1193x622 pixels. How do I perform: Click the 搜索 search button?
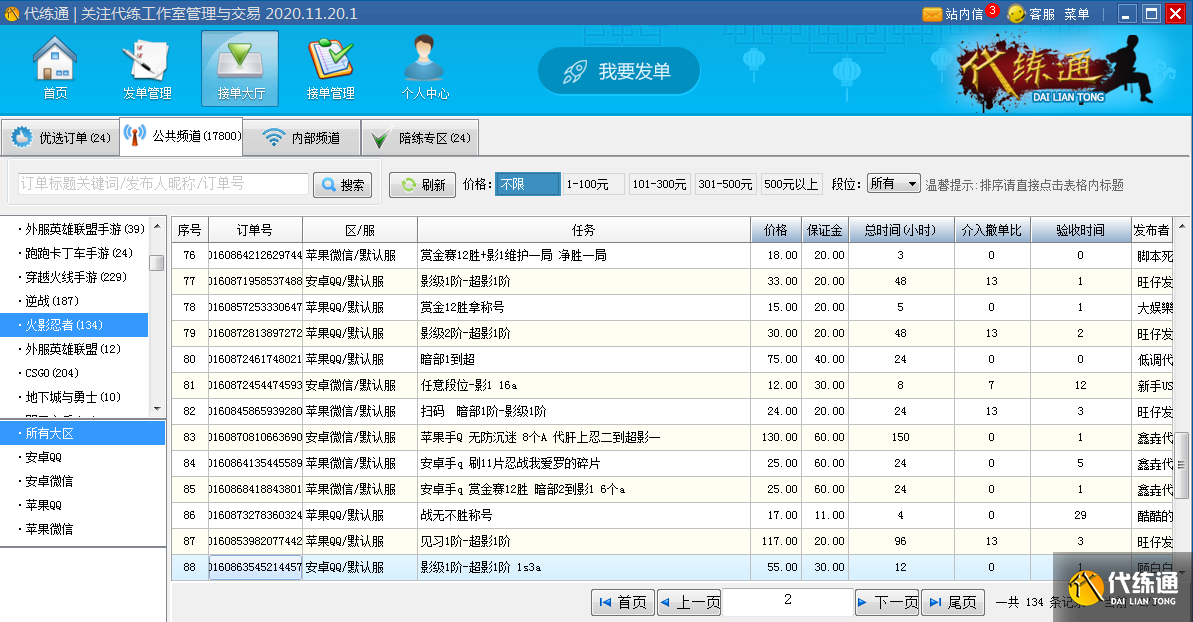pos(342,185)
